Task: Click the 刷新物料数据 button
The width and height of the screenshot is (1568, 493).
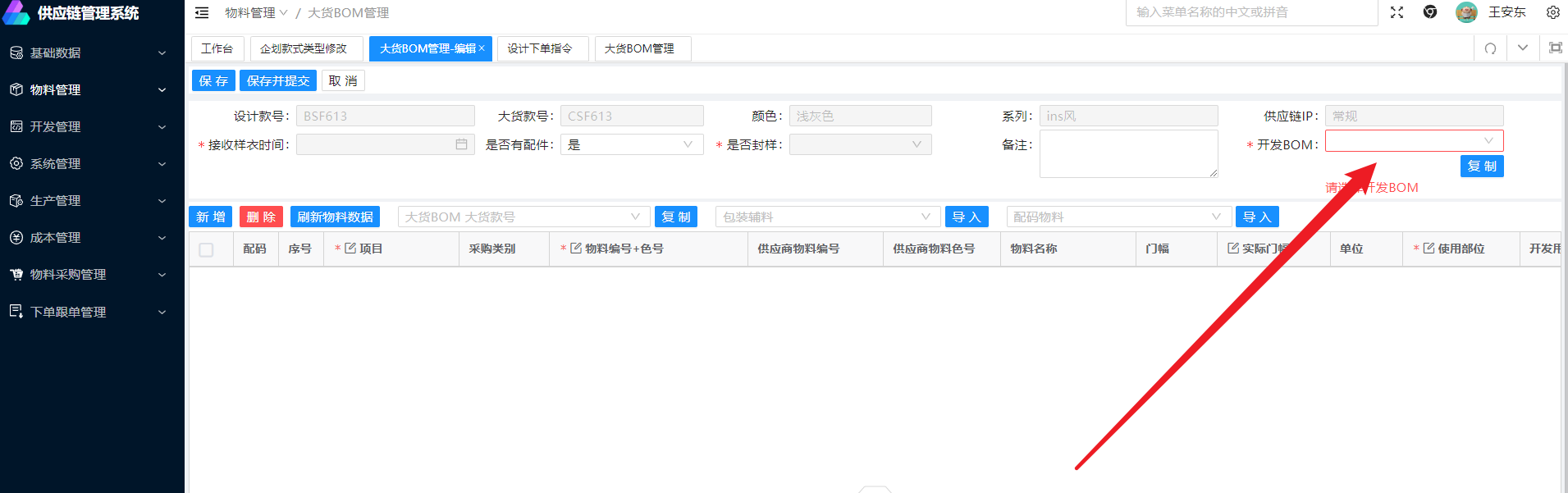Action: tap(335, 217)
